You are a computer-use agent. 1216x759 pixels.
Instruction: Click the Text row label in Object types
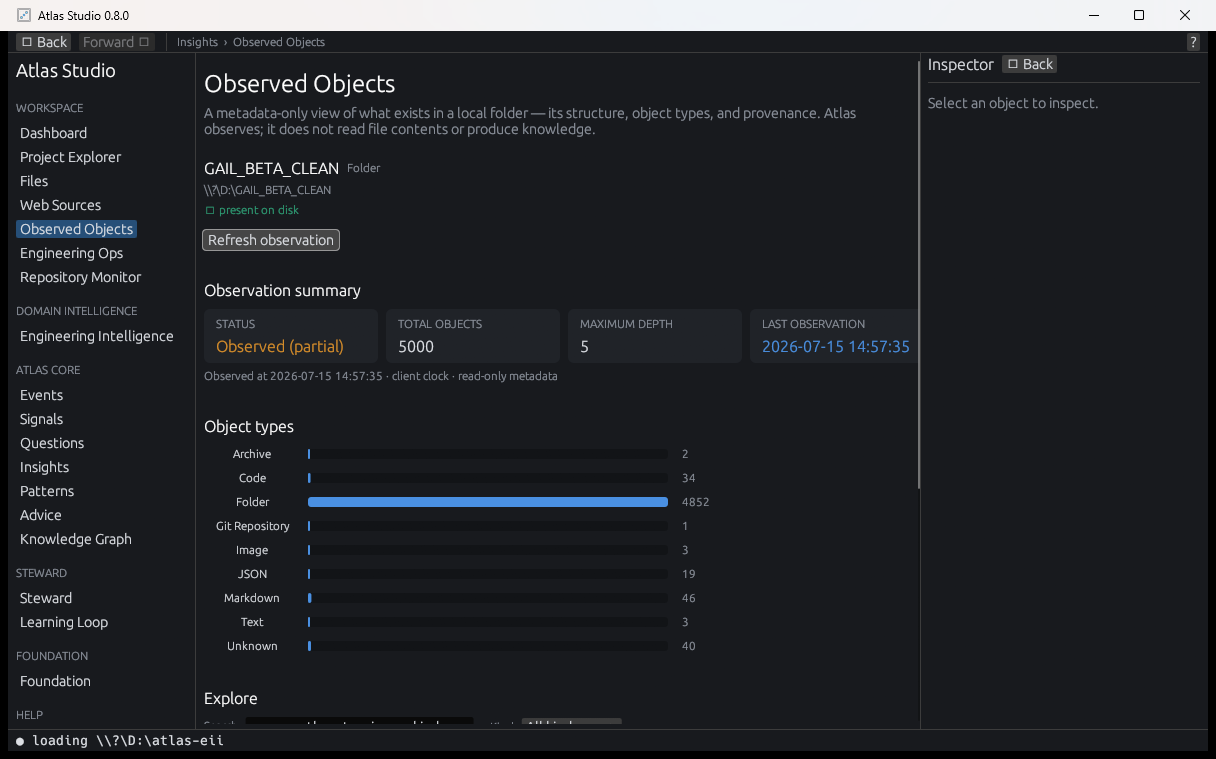point(252,622)
